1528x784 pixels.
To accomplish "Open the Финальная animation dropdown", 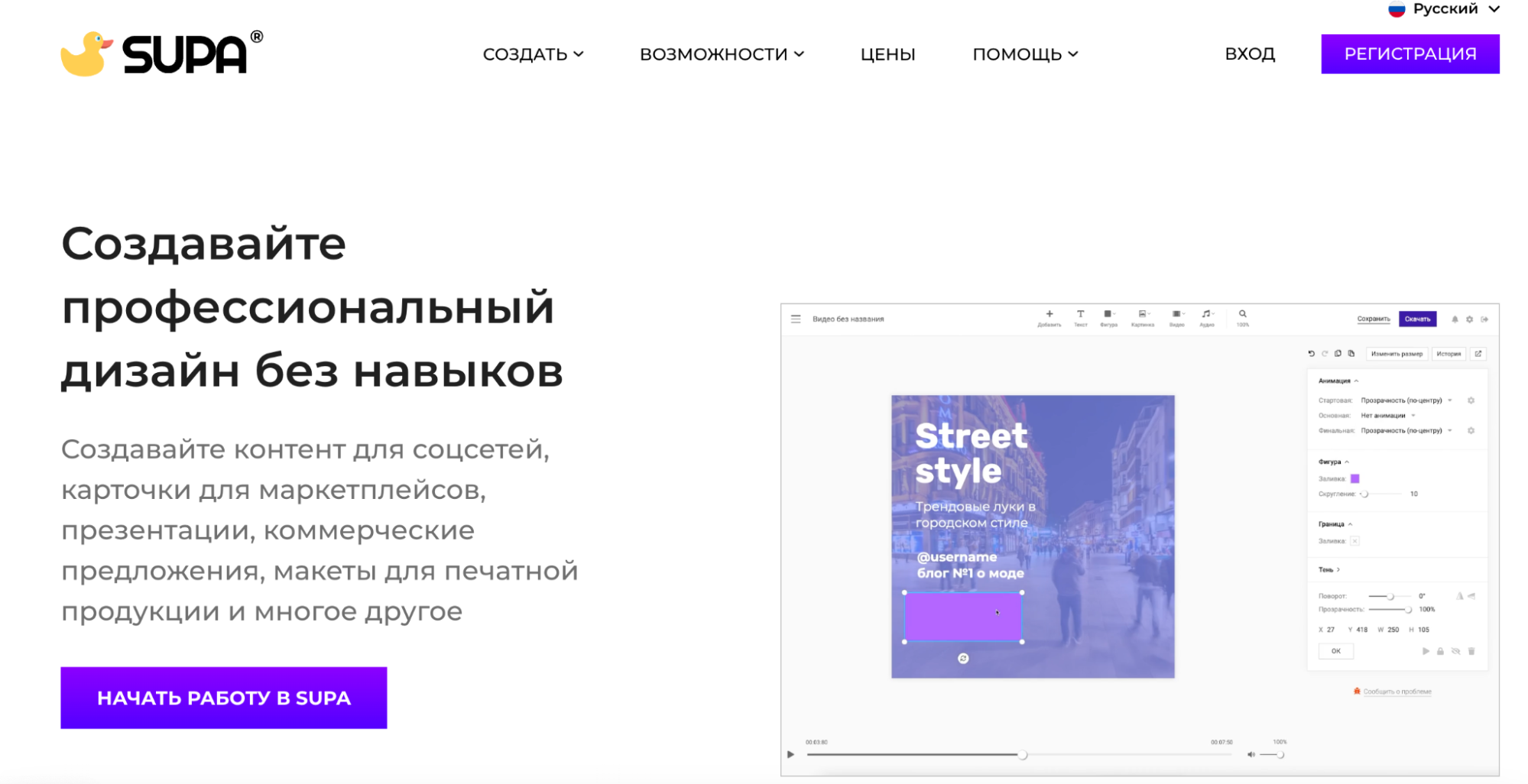I will click(1406, 431).
